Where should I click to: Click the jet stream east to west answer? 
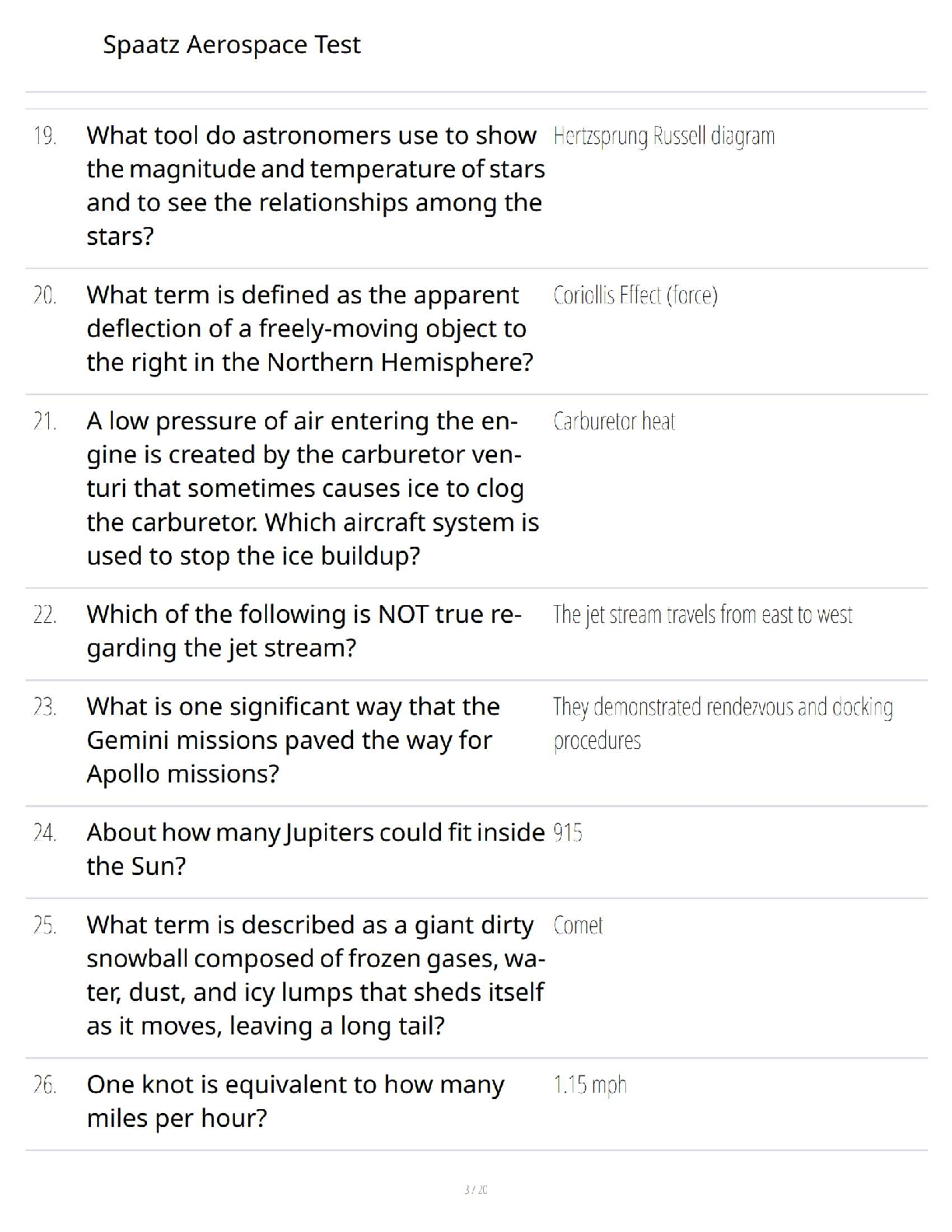tap(702, 615)
